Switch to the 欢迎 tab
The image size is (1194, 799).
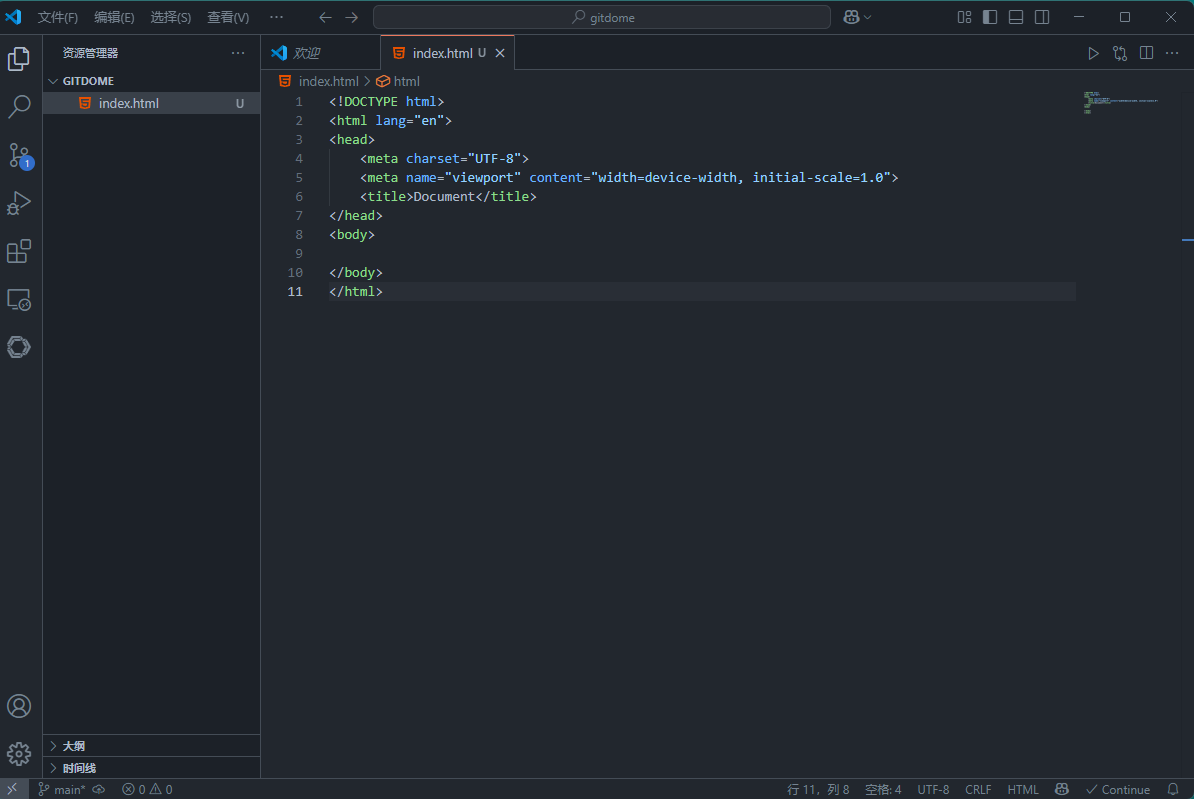click(x=306, y=53)
